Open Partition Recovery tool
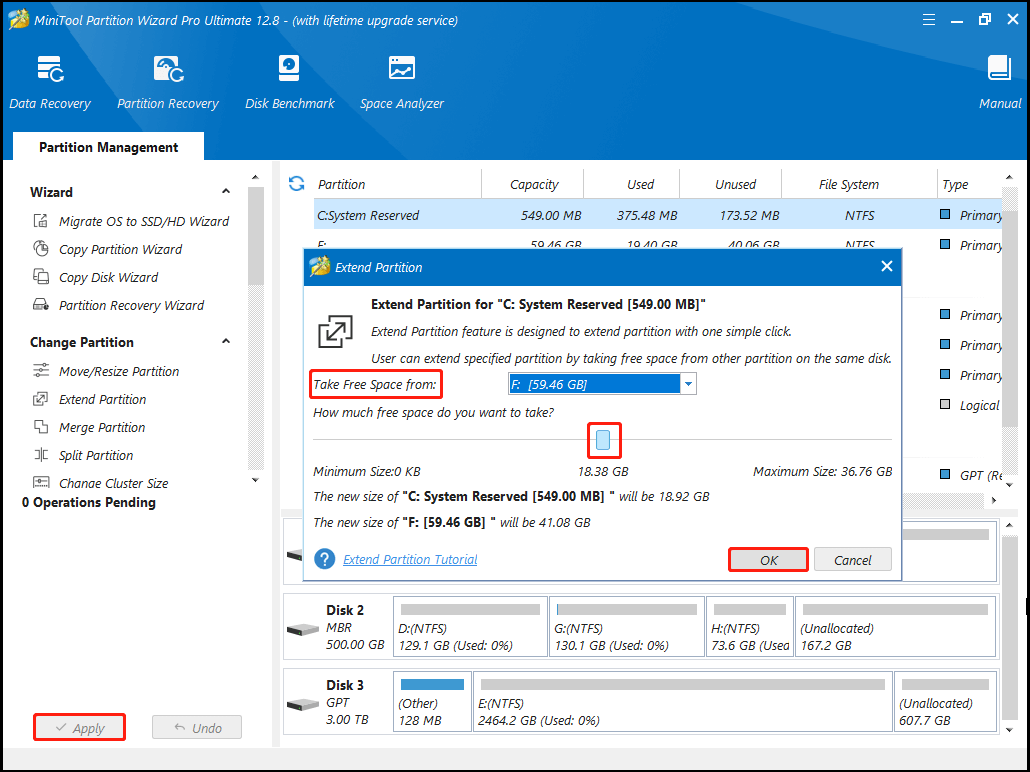 [168, 83]
